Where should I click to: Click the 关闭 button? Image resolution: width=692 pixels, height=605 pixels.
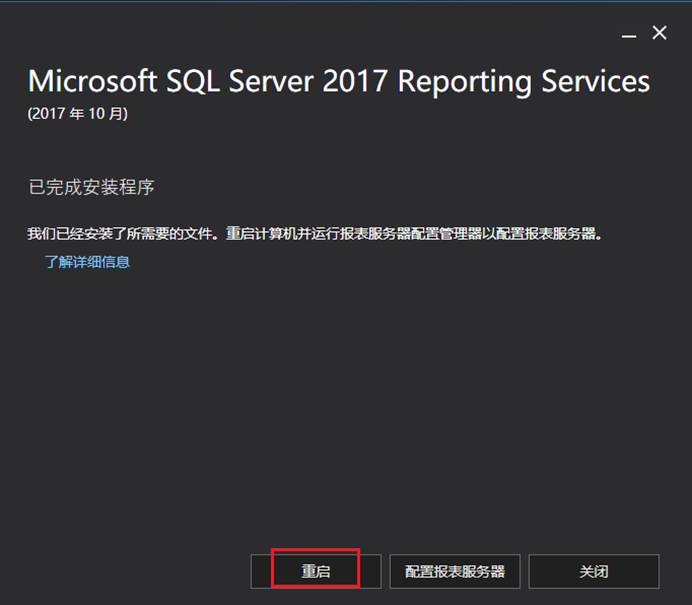pos(594,571)
